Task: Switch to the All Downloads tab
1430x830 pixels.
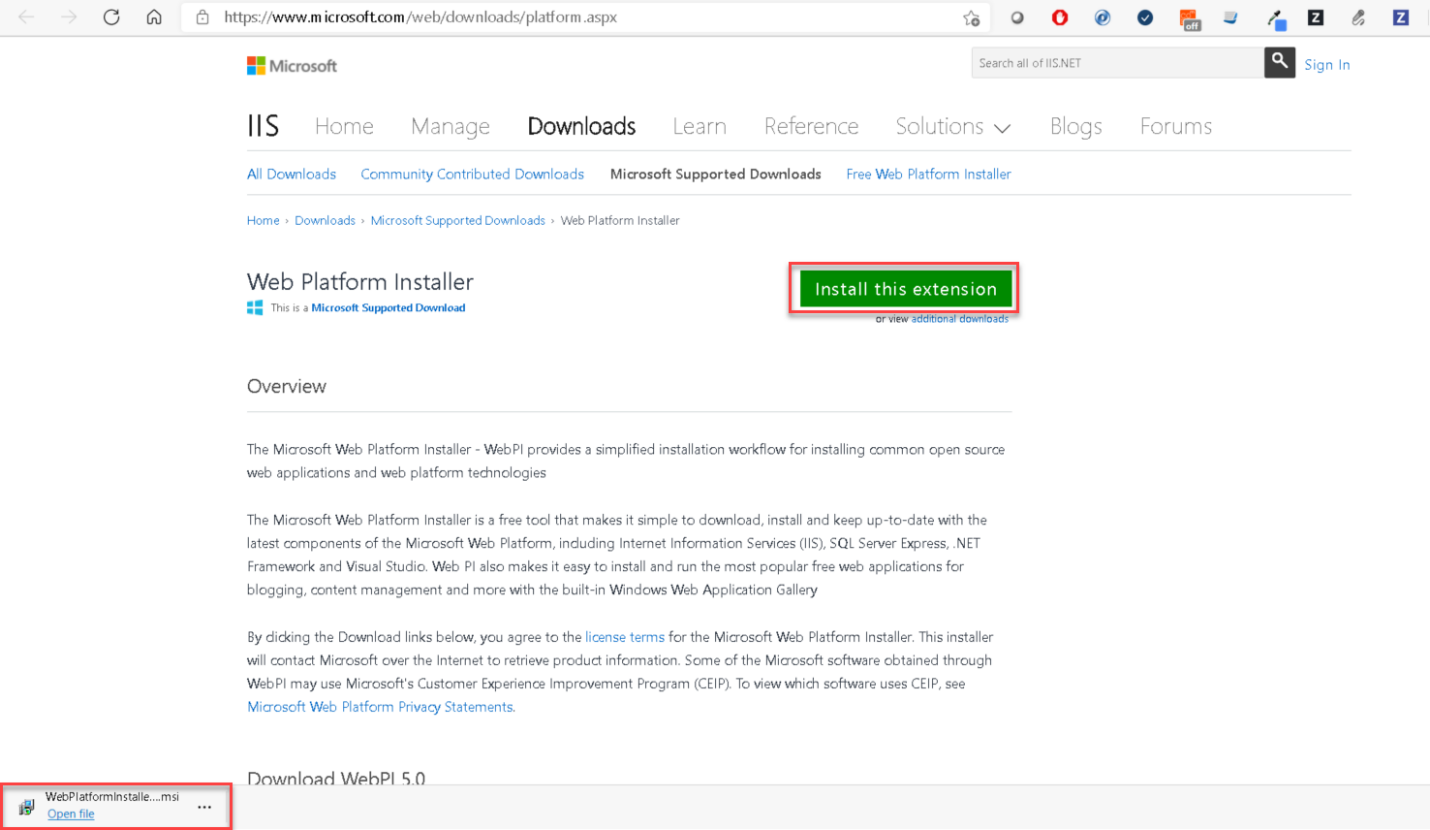Action: [291, 174]
